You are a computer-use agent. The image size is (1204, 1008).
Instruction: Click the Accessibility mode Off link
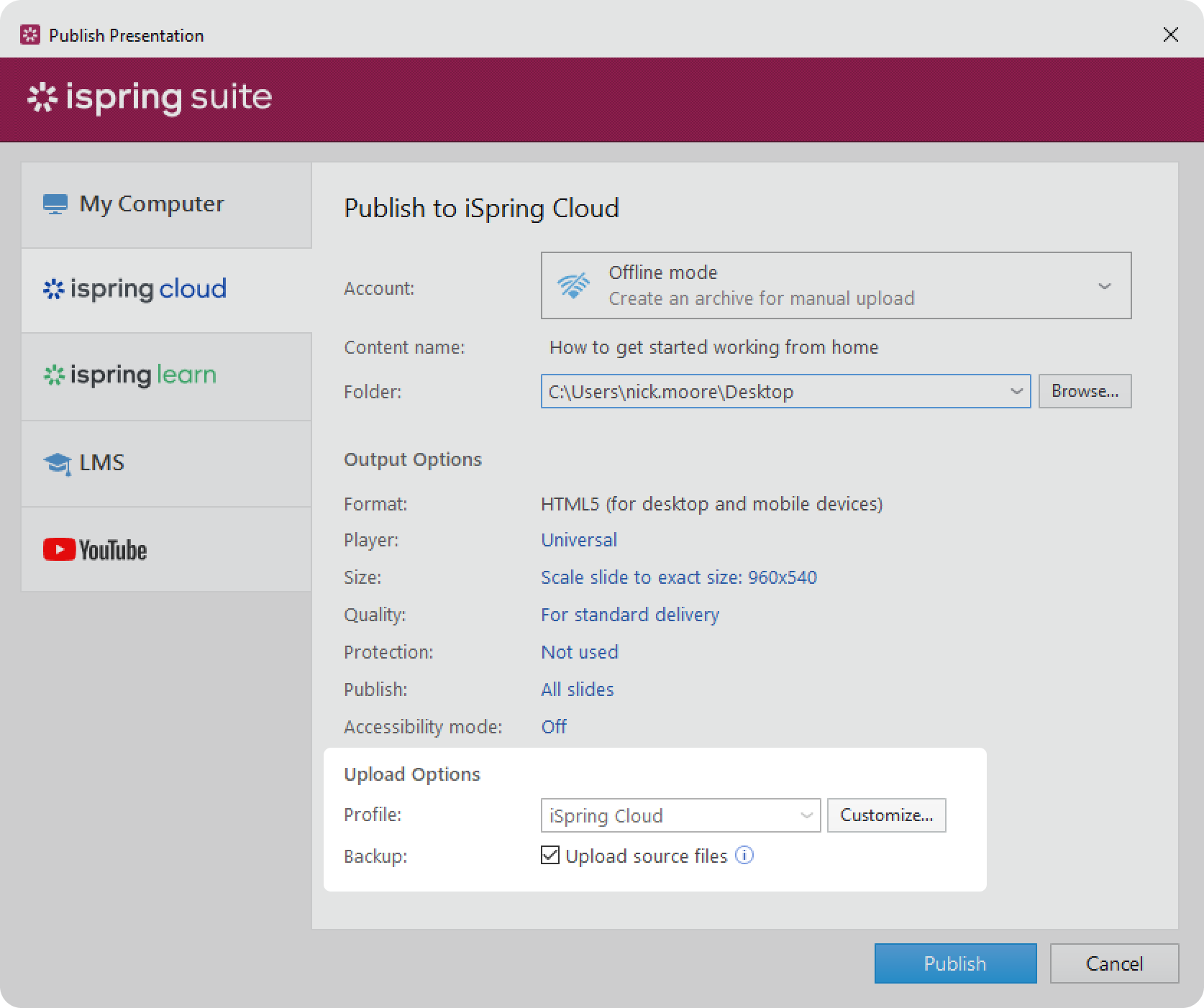(554, 727)
